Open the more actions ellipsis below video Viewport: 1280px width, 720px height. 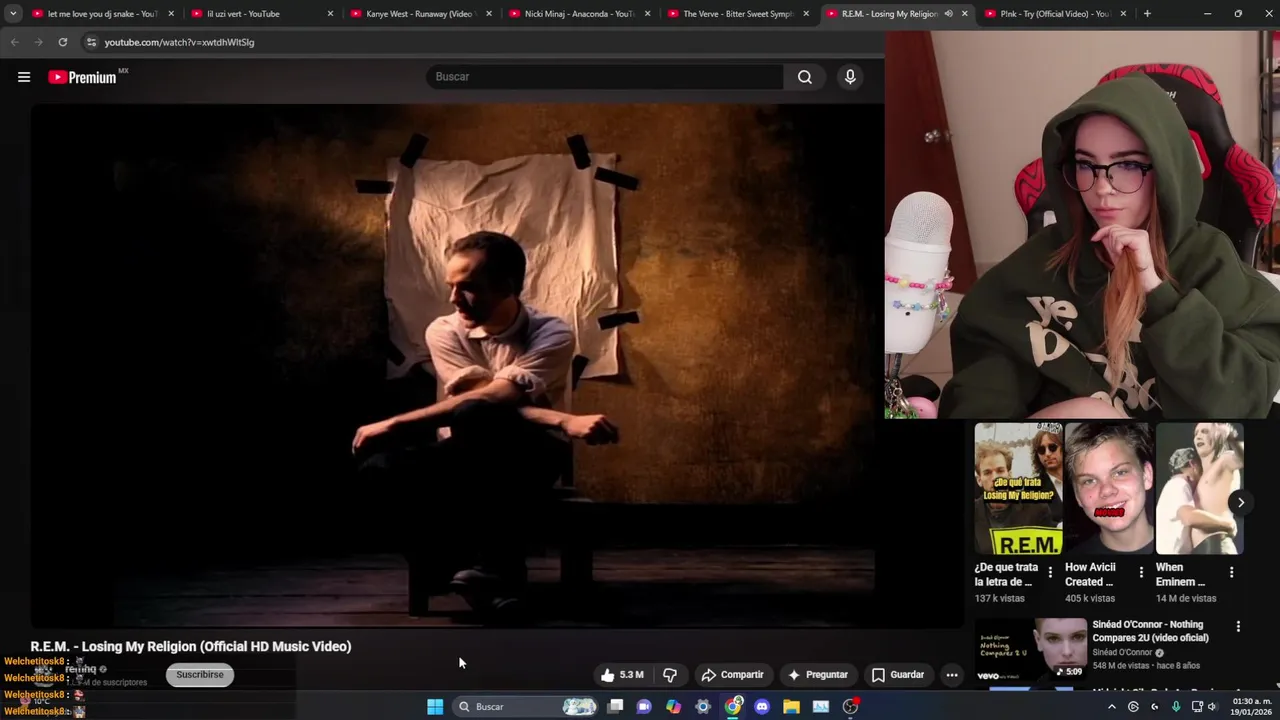(x=952, y=675)
